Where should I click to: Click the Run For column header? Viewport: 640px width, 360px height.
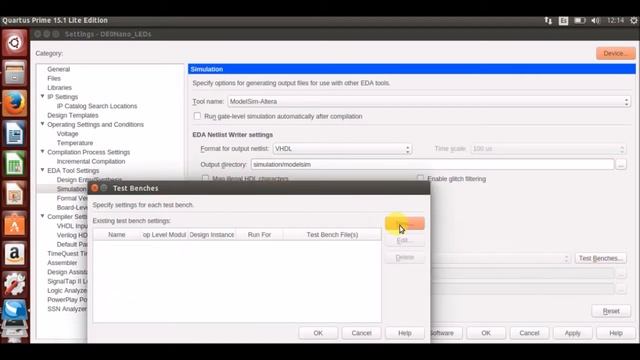point(259,235)
